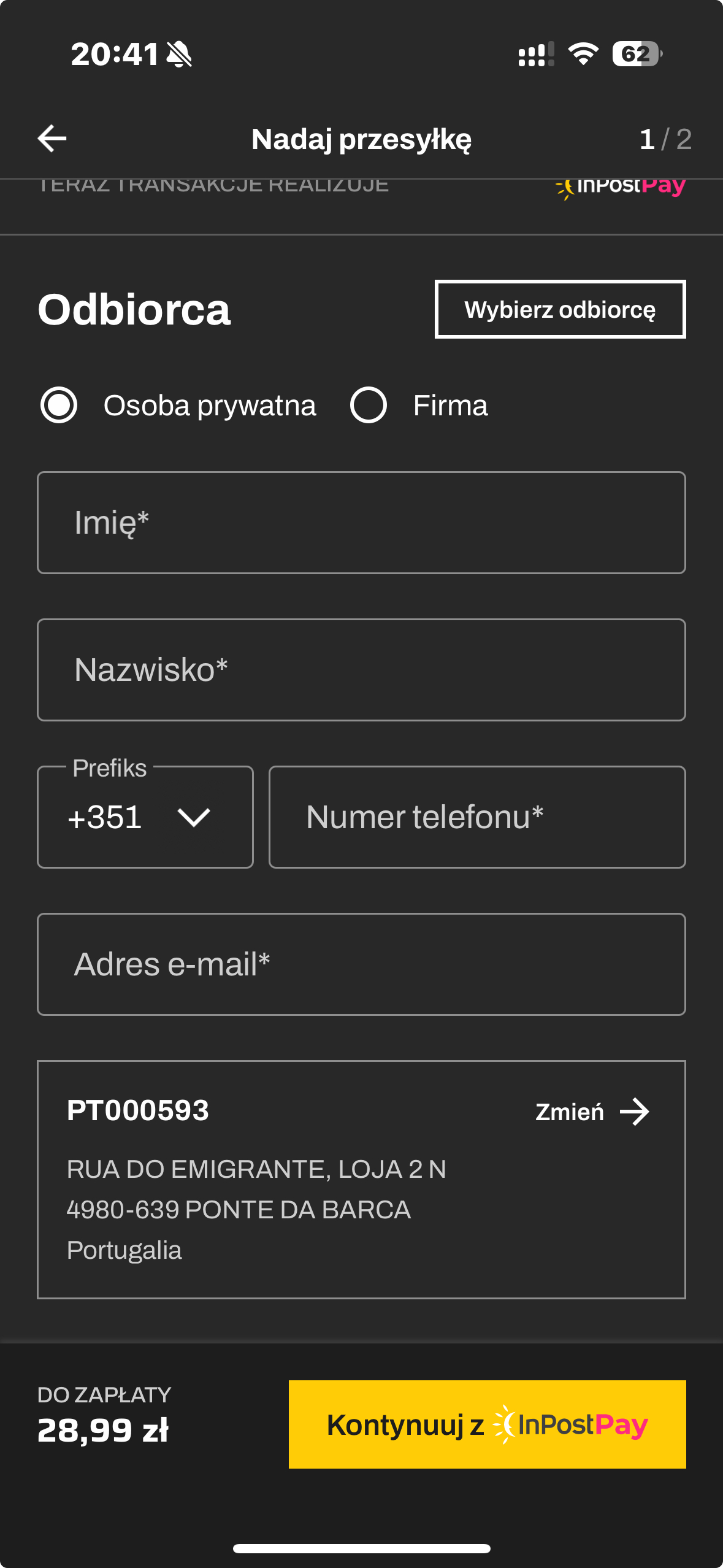This screenshot has width=723, height=1568.
Task: Tap the battery level indicator
Action: (637, 54)
